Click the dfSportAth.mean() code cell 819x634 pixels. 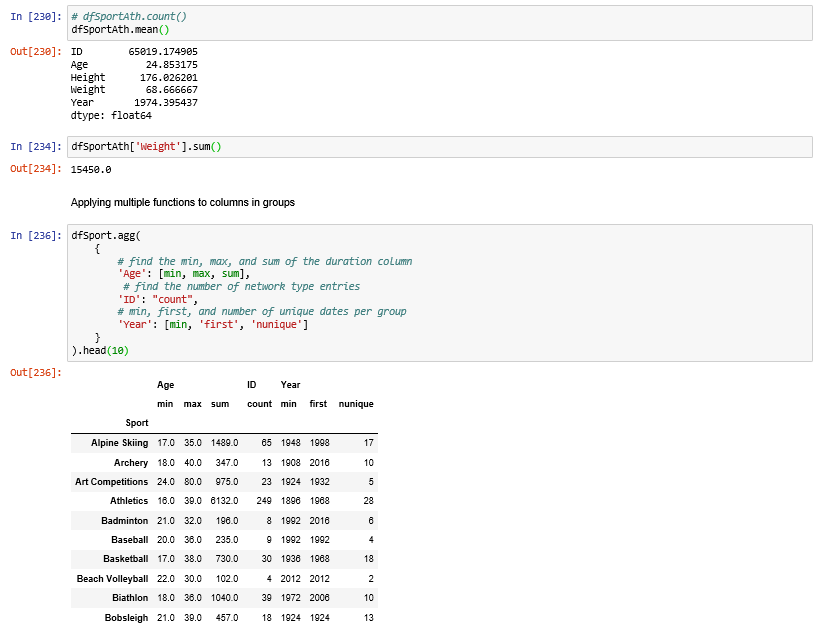(440, 24)
